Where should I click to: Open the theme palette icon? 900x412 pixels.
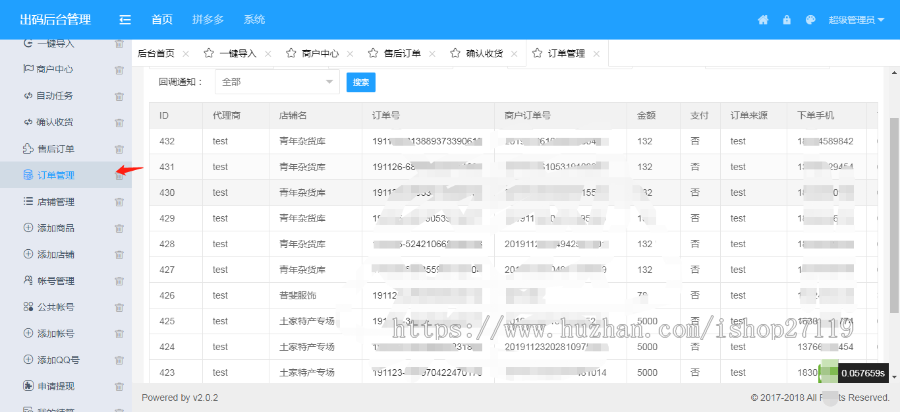[x=810, y=20]
